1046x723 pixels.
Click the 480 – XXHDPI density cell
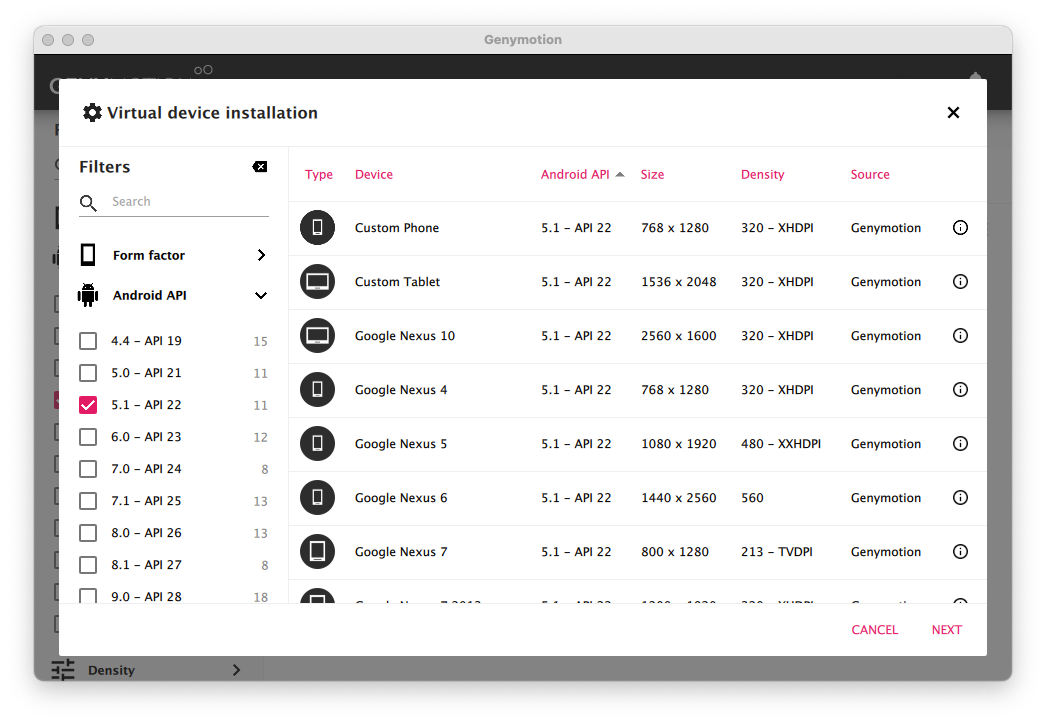tap(780, 444)
